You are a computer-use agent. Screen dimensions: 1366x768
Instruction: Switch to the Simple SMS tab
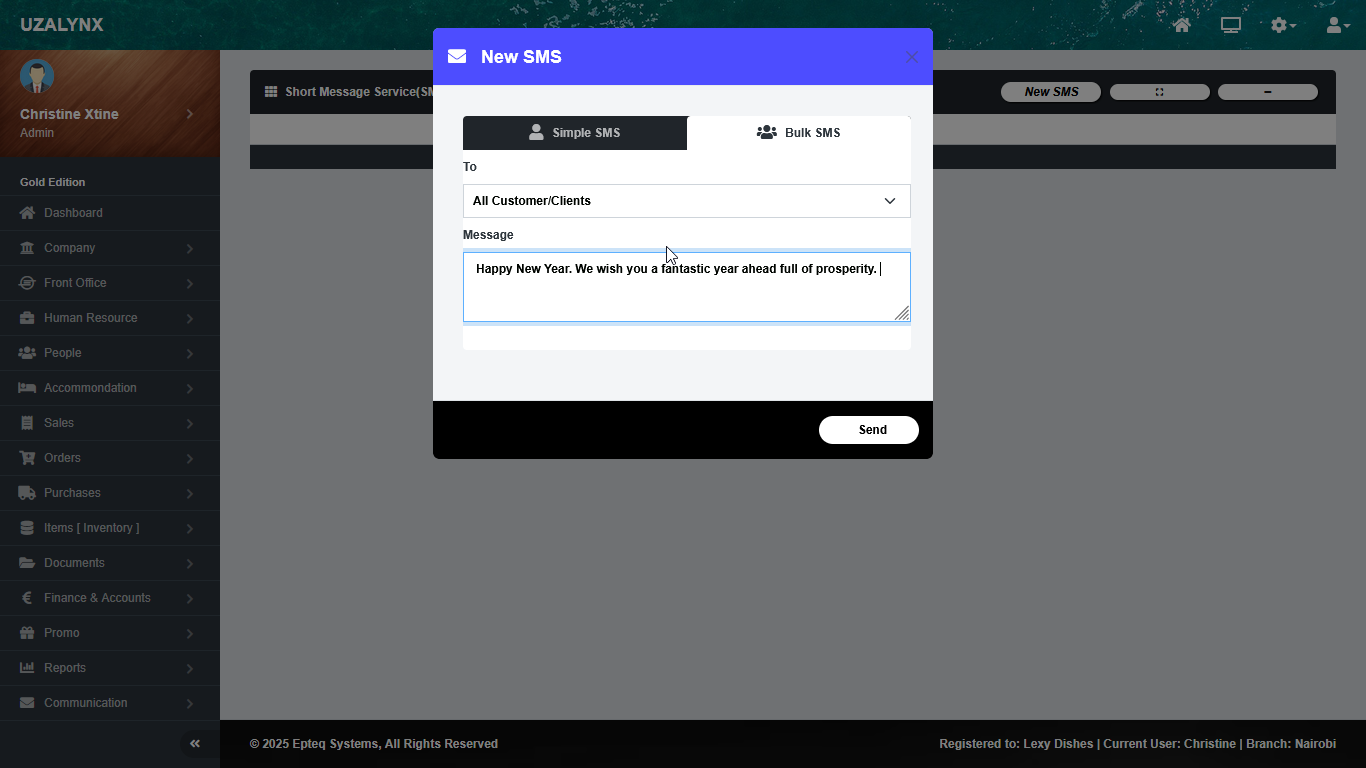coord(575,133)
